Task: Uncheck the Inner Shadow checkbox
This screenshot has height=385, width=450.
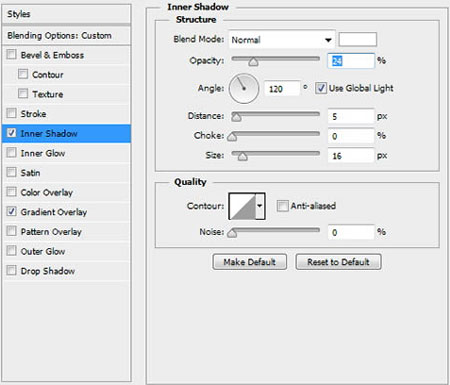Action: point(11,133)
